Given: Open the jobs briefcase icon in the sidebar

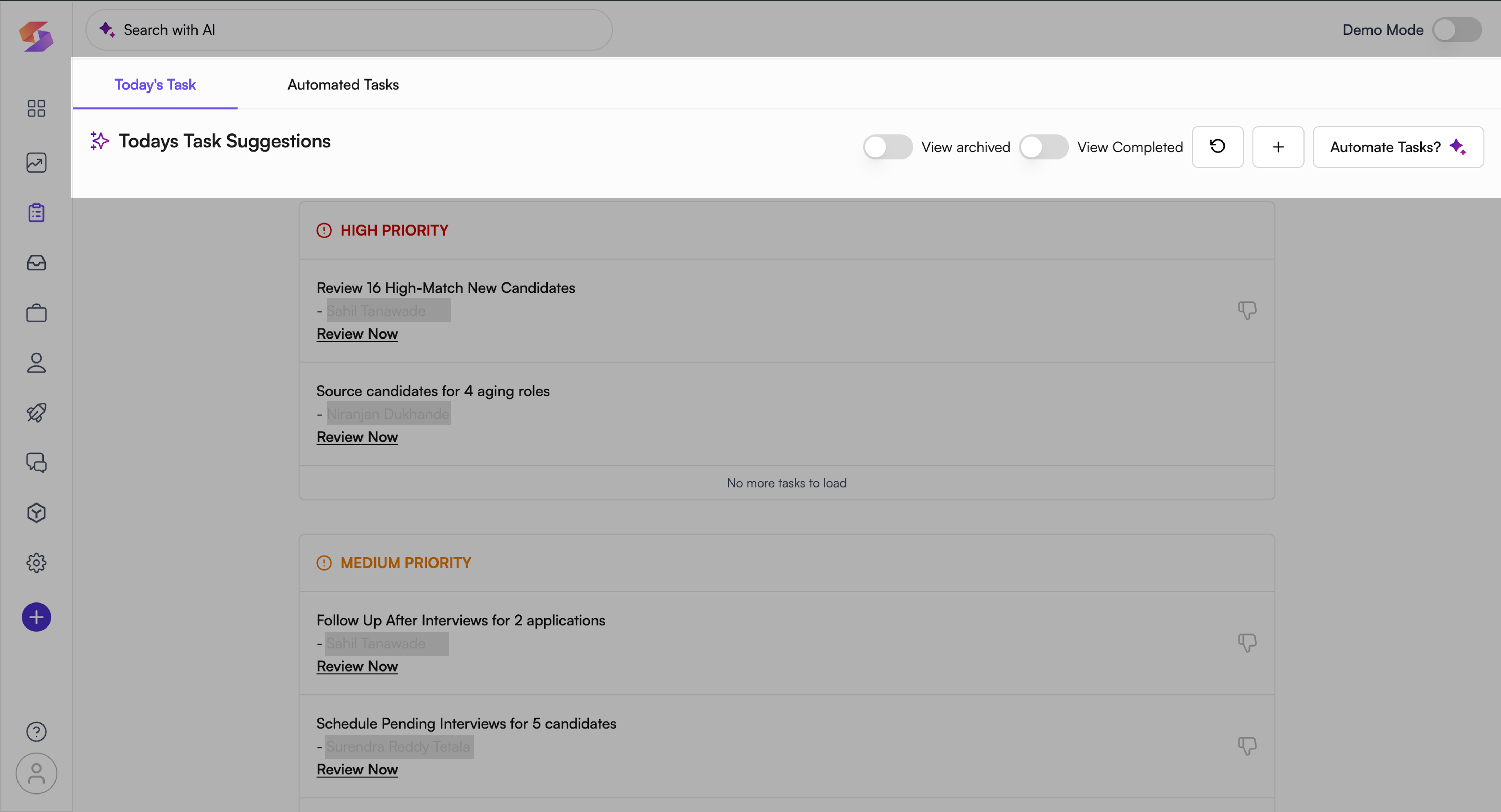Looking at the screenshot, I should pyautogui.click(x=36, y=313).
